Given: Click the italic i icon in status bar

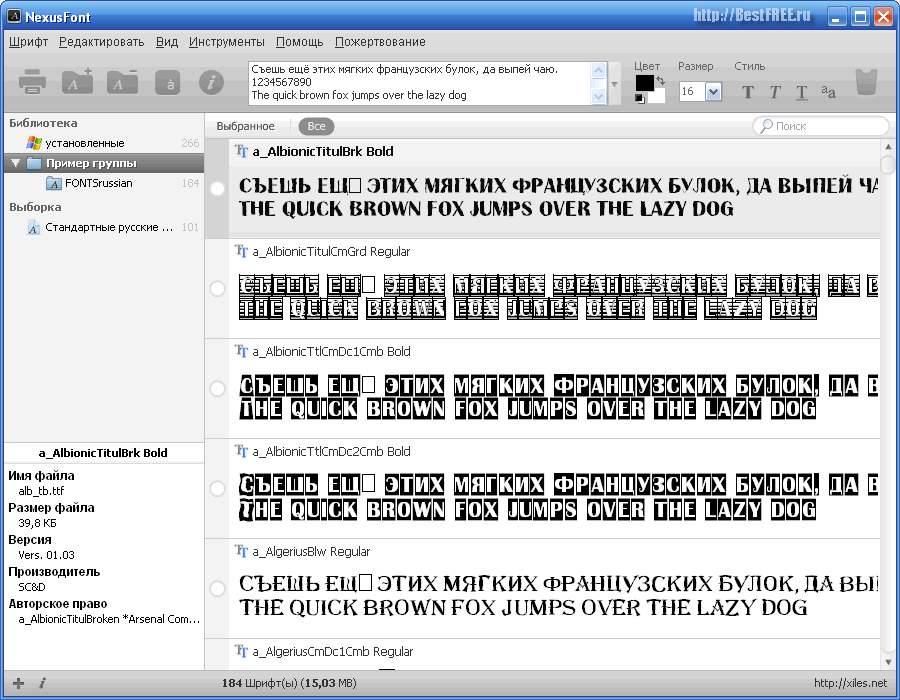Looking at the screenshot, I should pos(42,683).
